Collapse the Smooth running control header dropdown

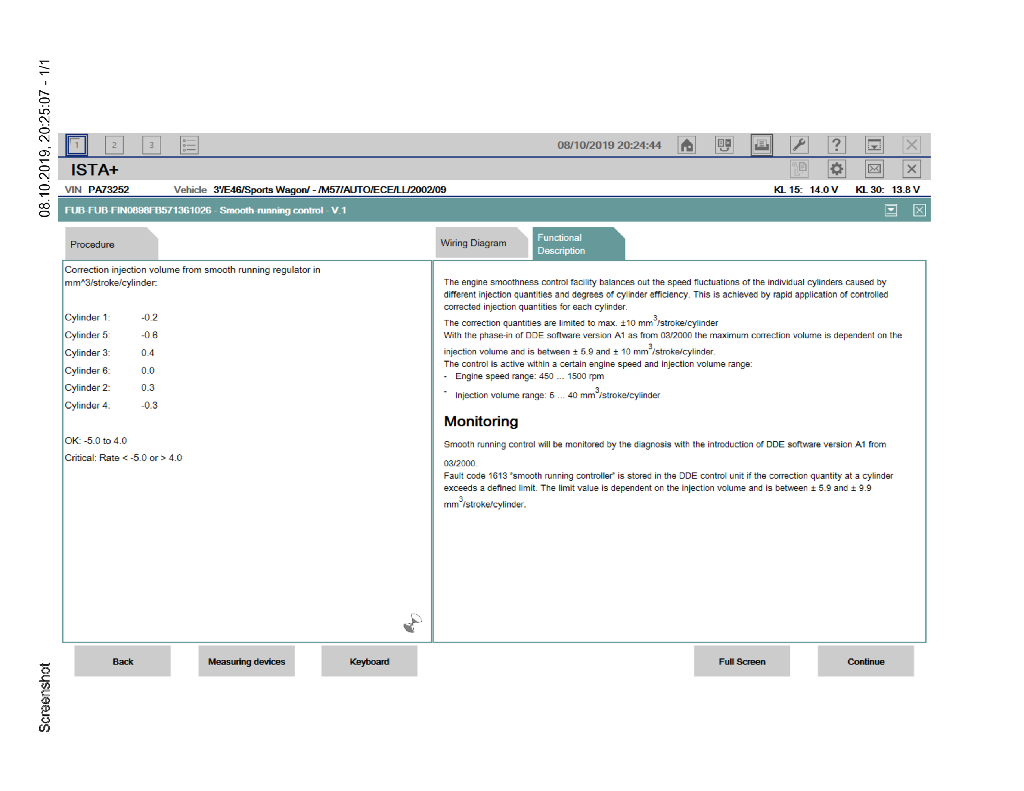891,210
